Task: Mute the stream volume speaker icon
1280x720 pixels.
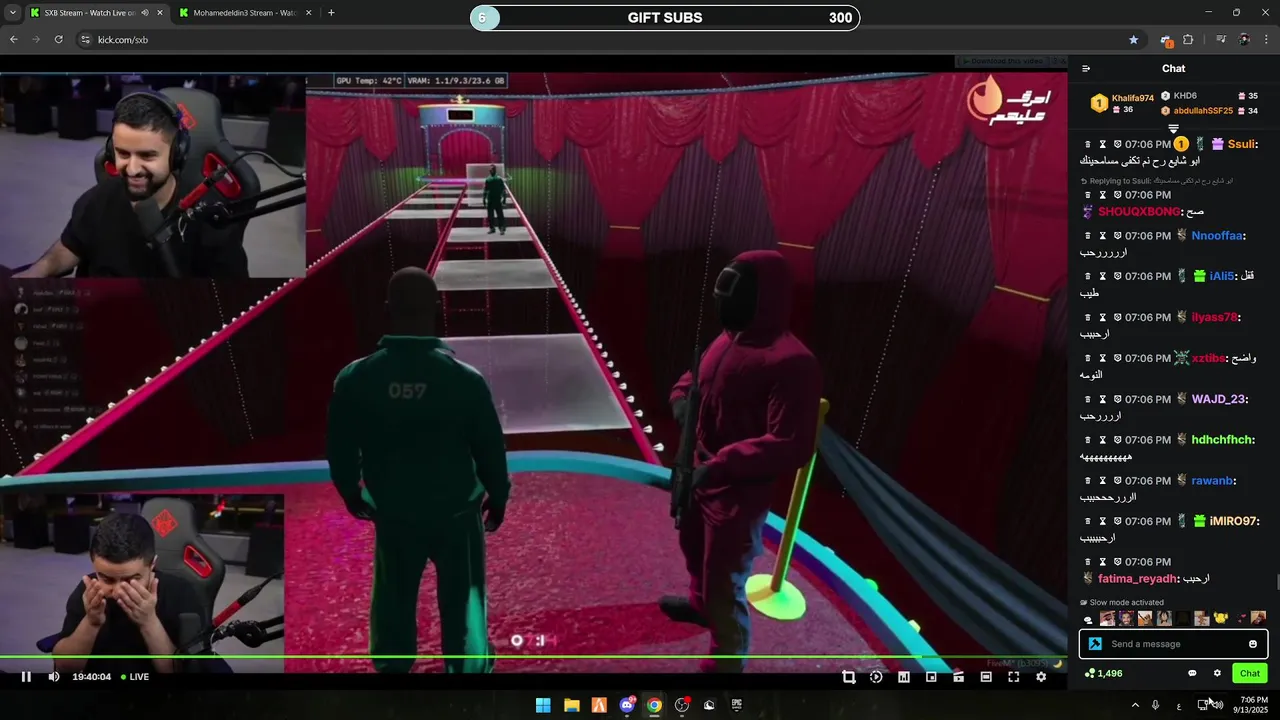Action: tap(54, 677)
